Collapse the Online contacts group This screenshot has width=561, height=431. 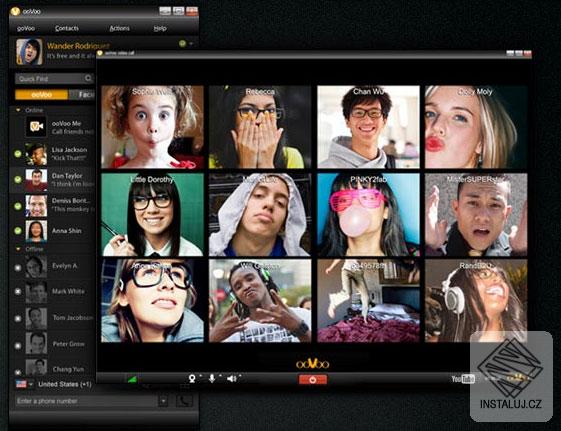tap(18, 110)
